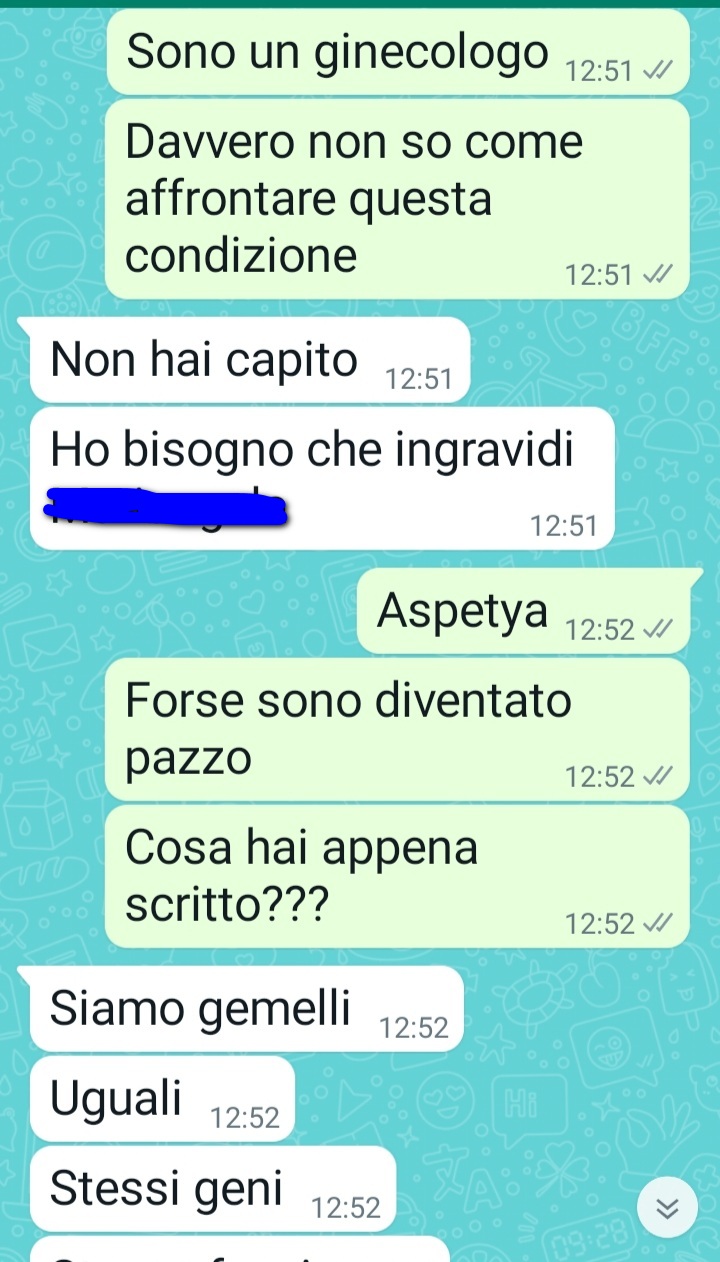Select the 'Sono un ginecologo' message bubble
Image resolution: width=720 pixels, height=1262 pixels.
[x=398, y=52]
